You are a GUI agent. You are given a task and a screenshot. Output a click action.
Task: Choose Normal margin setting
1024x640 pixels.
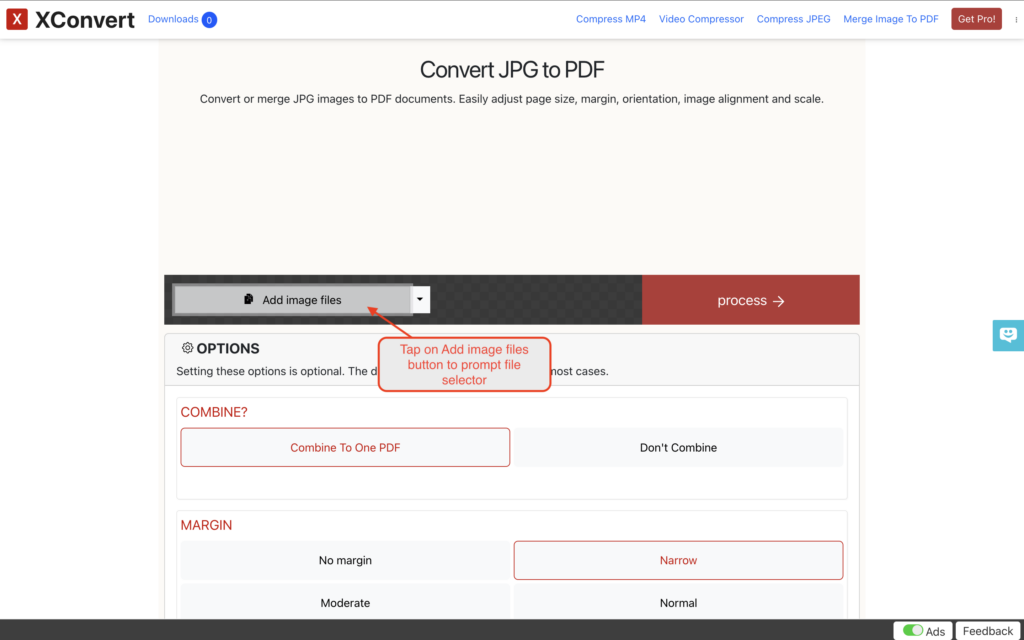(678, 603)
